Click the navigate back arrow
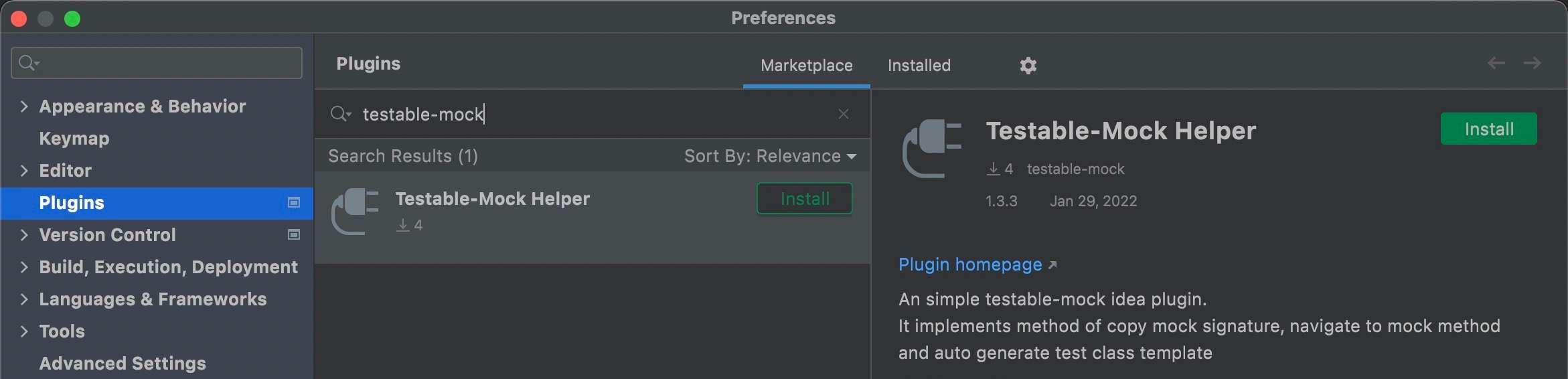 pyautogui.click(x=1496, y=63)
